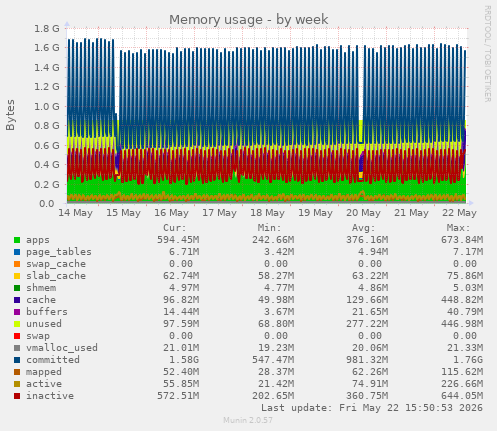Click the orange swap_cache legend swatch

click(x=17, y=264)
